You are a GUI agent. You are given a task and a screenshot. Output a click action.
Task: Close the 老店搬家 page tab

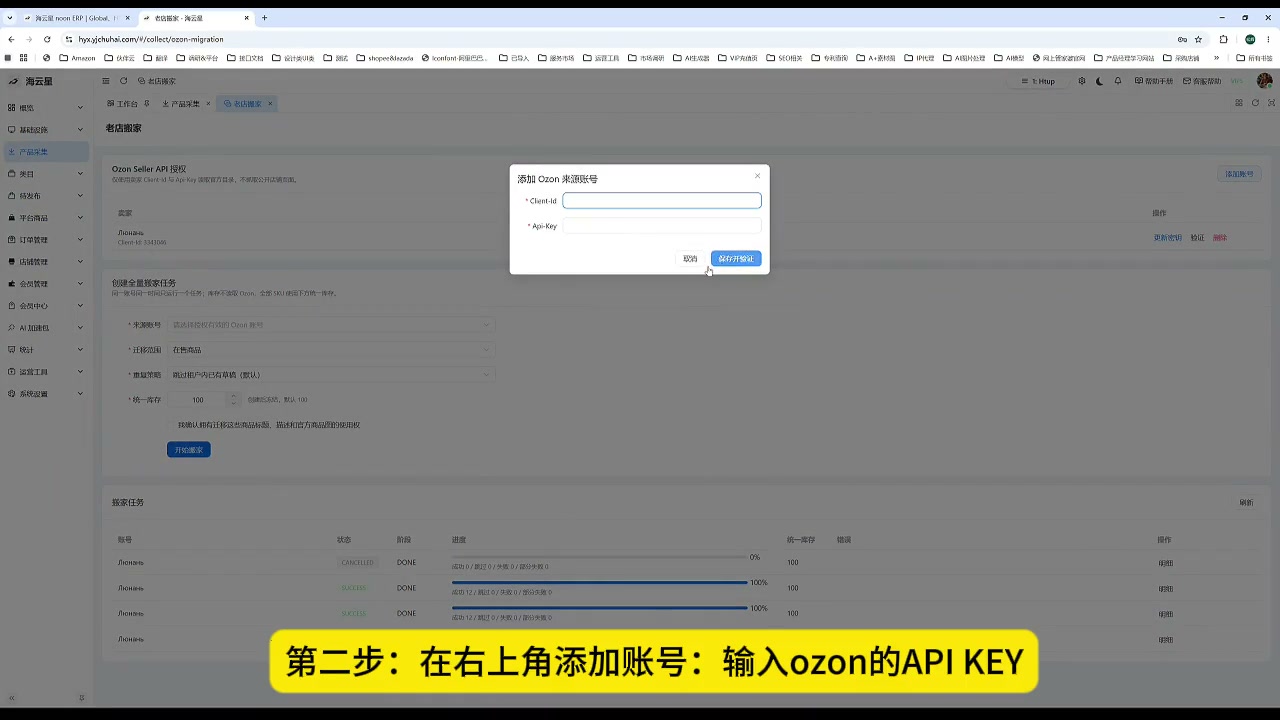pyautogui.click(x=270, y=104)
